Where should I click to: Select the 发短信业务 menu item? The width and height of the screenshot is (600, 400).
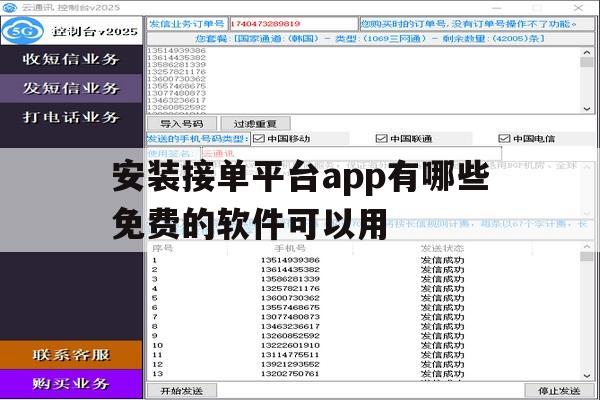click(x=71, y=88)
